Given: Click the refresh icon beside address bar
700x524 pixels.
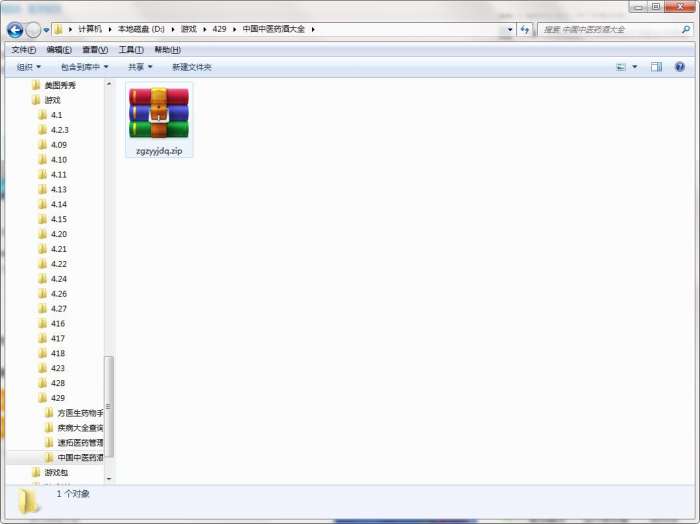Looking at the screenshot, I should click(525, 29).
